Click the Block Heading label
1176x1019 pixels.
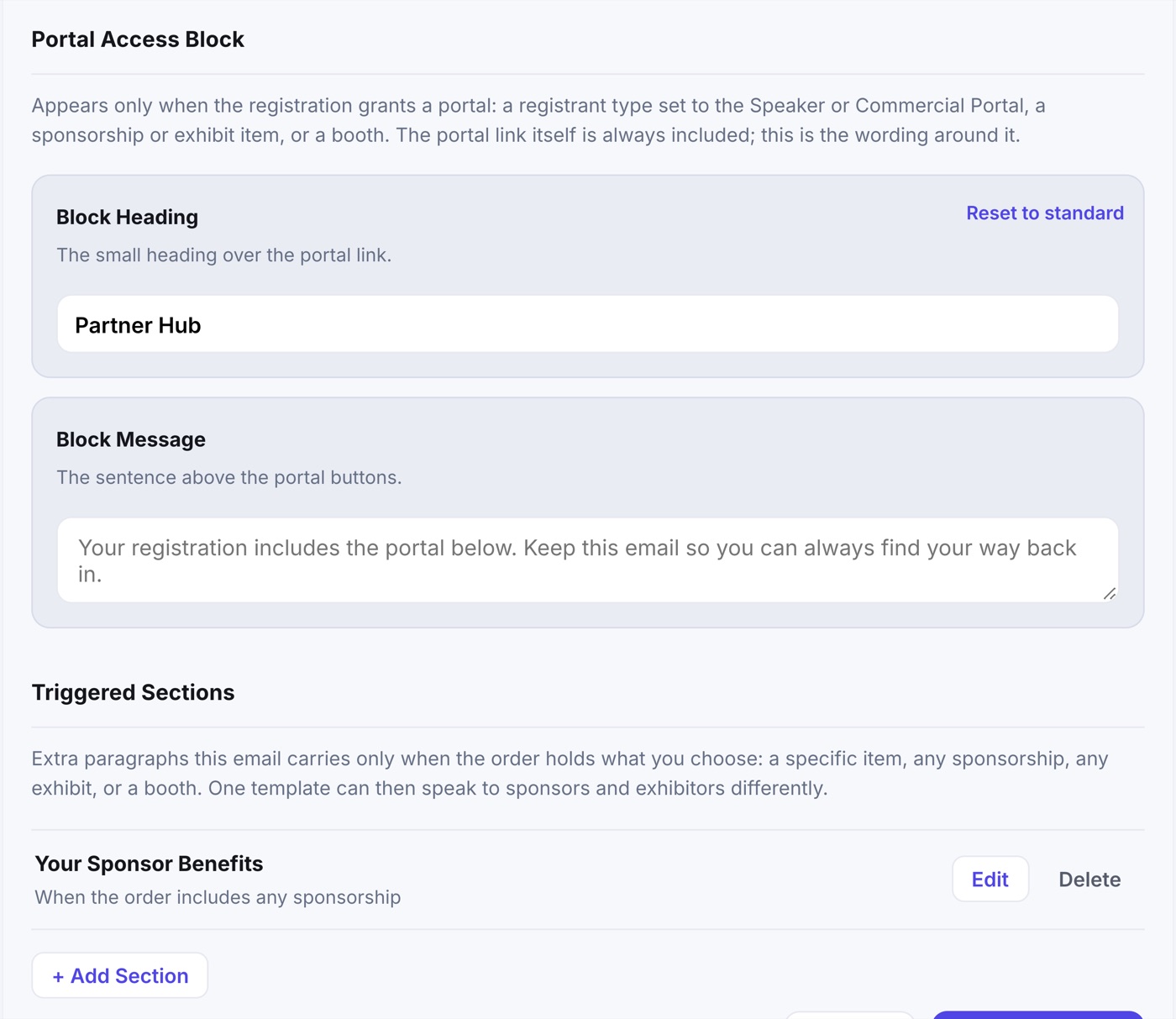tap(127, 217)
